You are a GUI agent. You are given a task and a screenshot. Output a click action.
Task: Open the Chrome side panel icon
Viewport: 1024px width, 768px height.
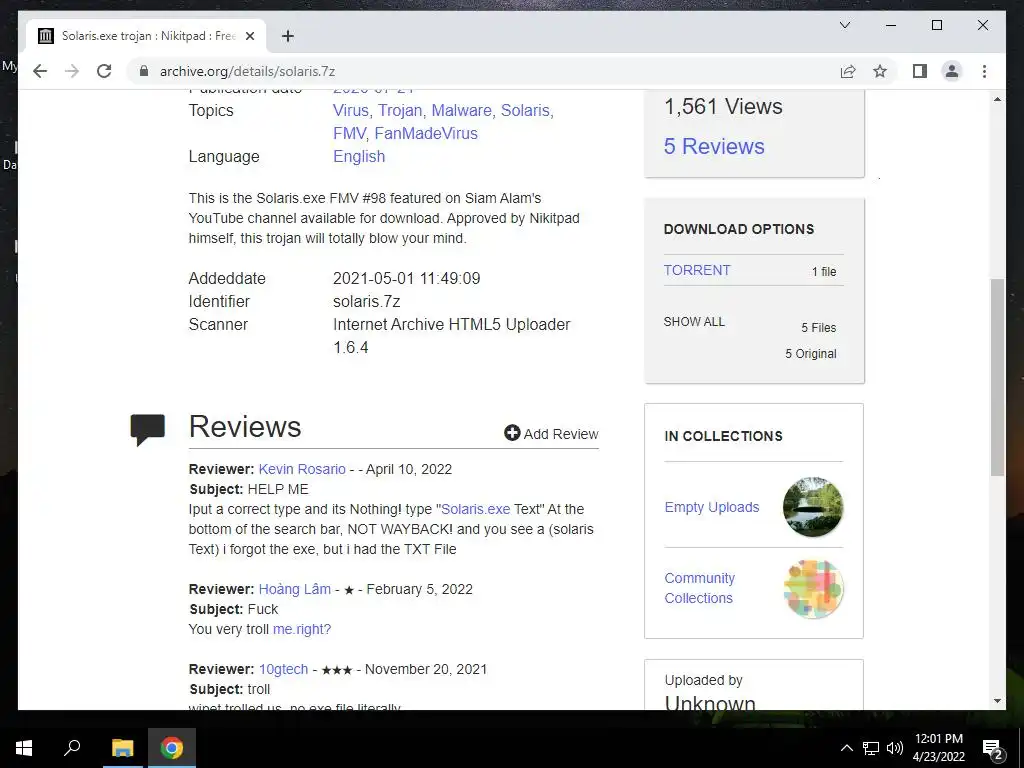point(920,71)
